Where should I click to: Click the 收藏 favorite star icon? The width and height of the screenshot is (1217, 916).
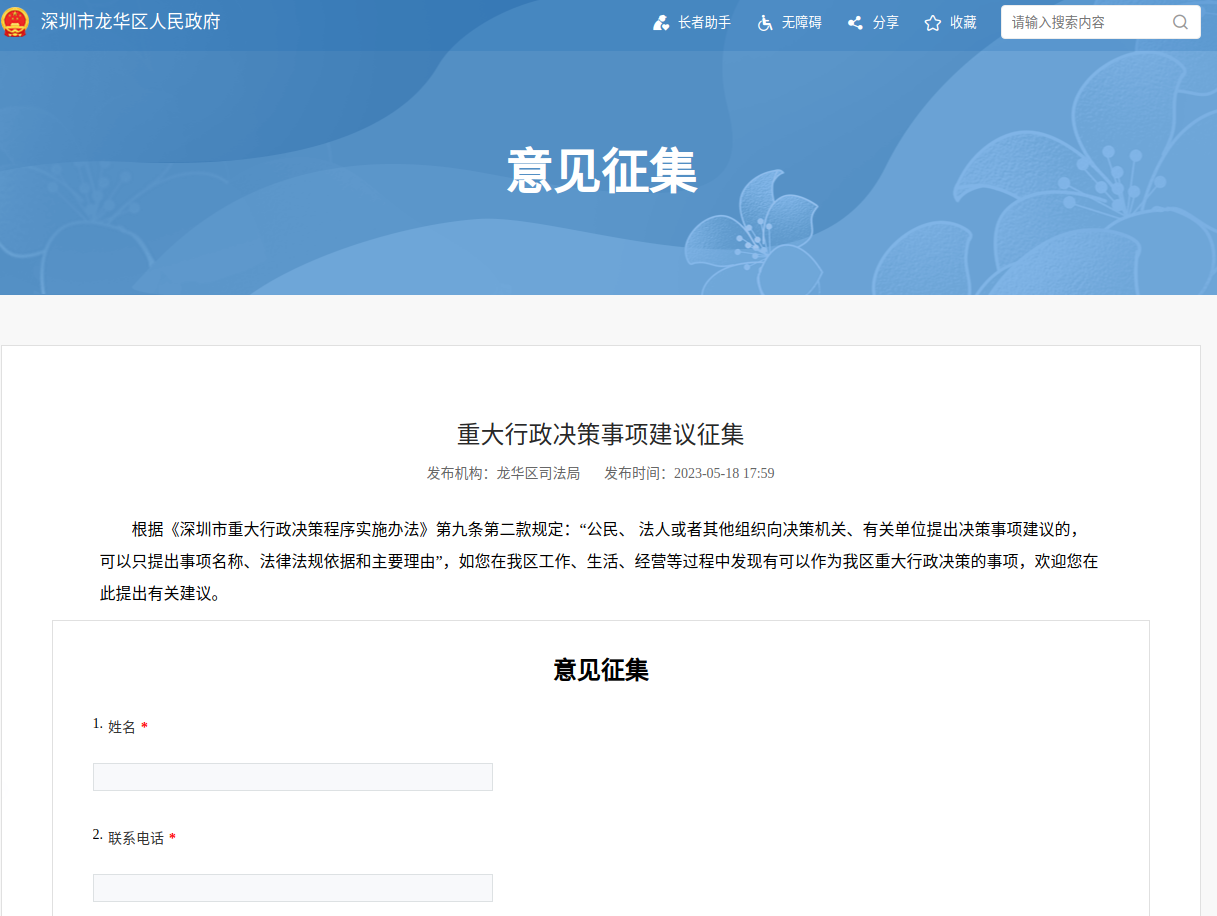point(931,22)
